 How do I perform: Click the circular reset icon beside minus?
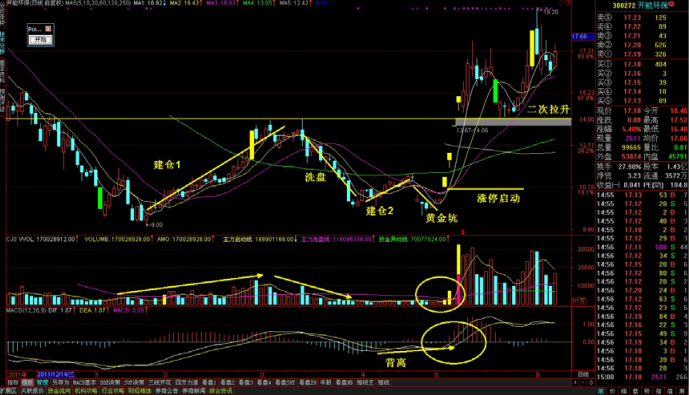coord(591,383)
